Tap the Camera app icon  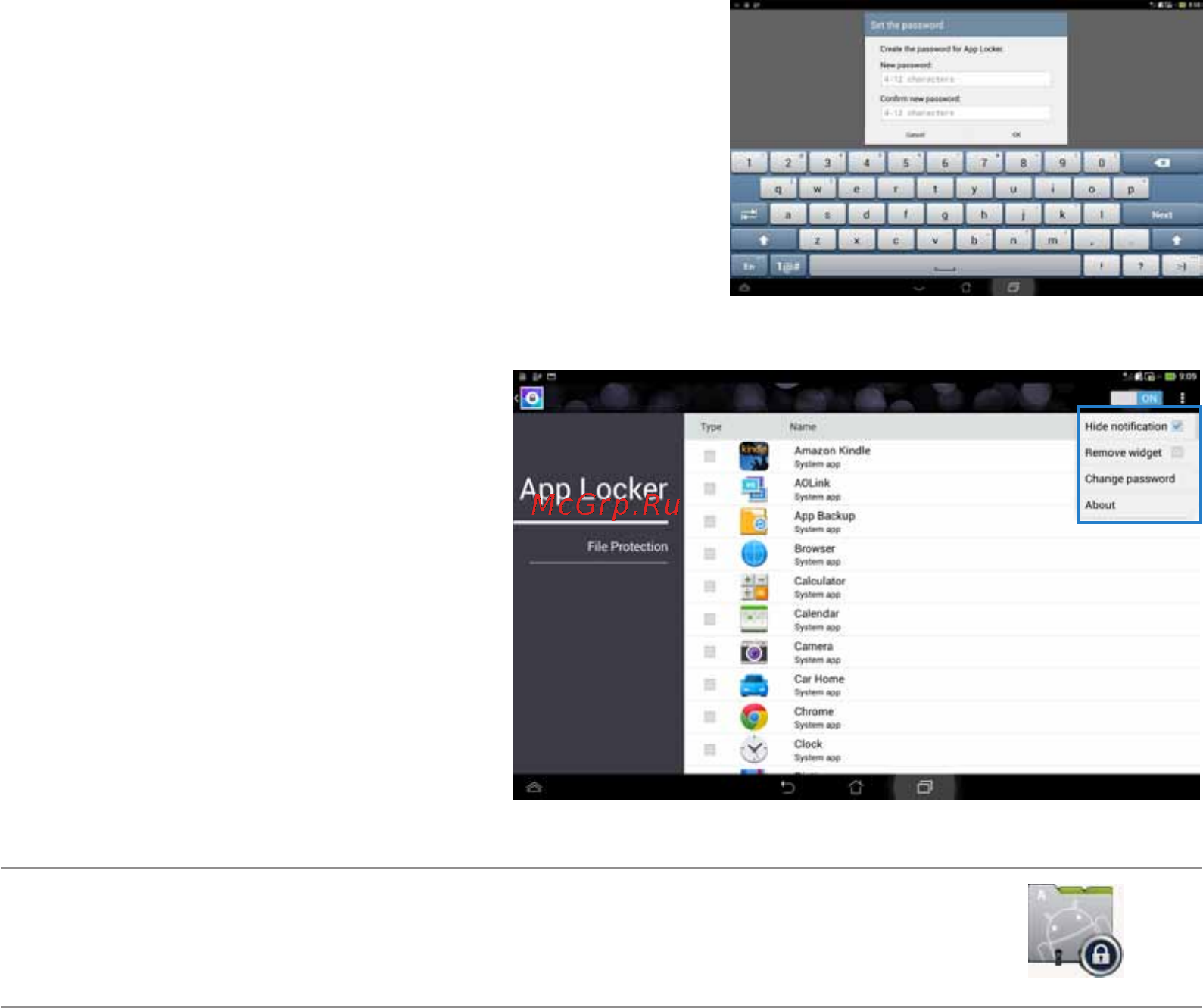754,652
